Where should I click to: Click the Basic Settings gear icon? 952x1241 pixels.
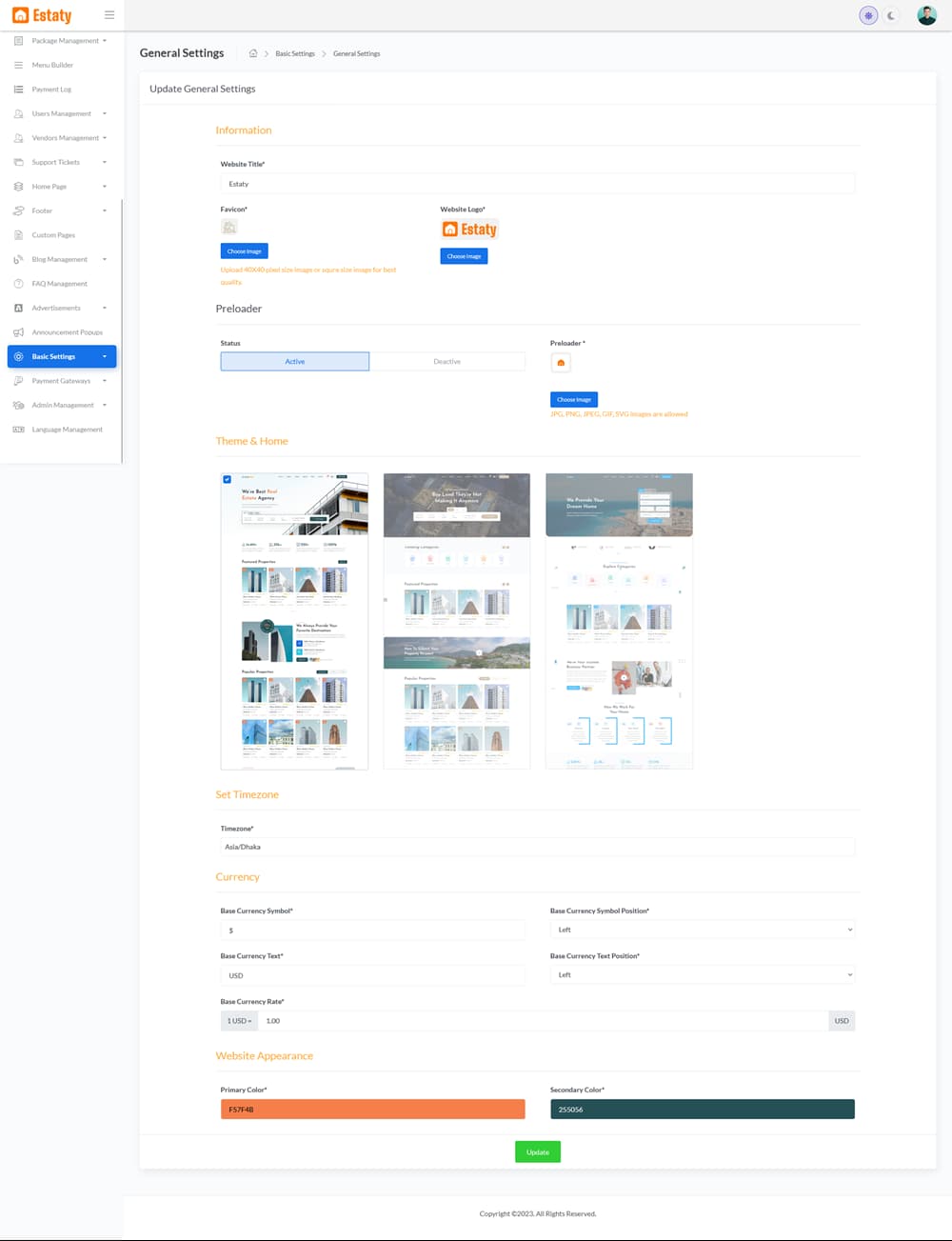coord(18,356)
